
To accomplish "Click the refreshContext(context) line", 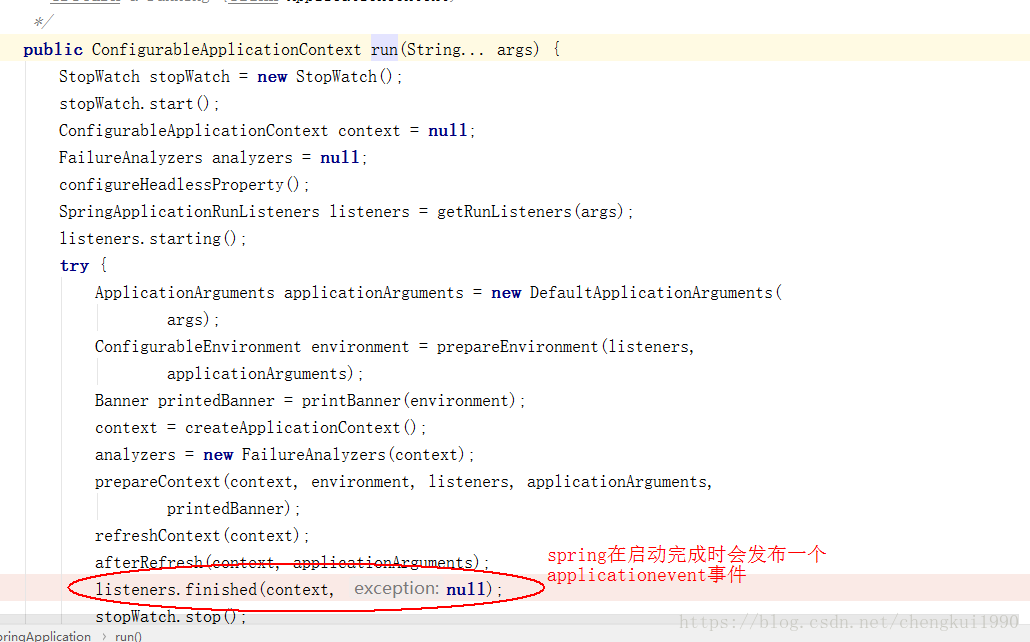I will [x=202, y=536].
